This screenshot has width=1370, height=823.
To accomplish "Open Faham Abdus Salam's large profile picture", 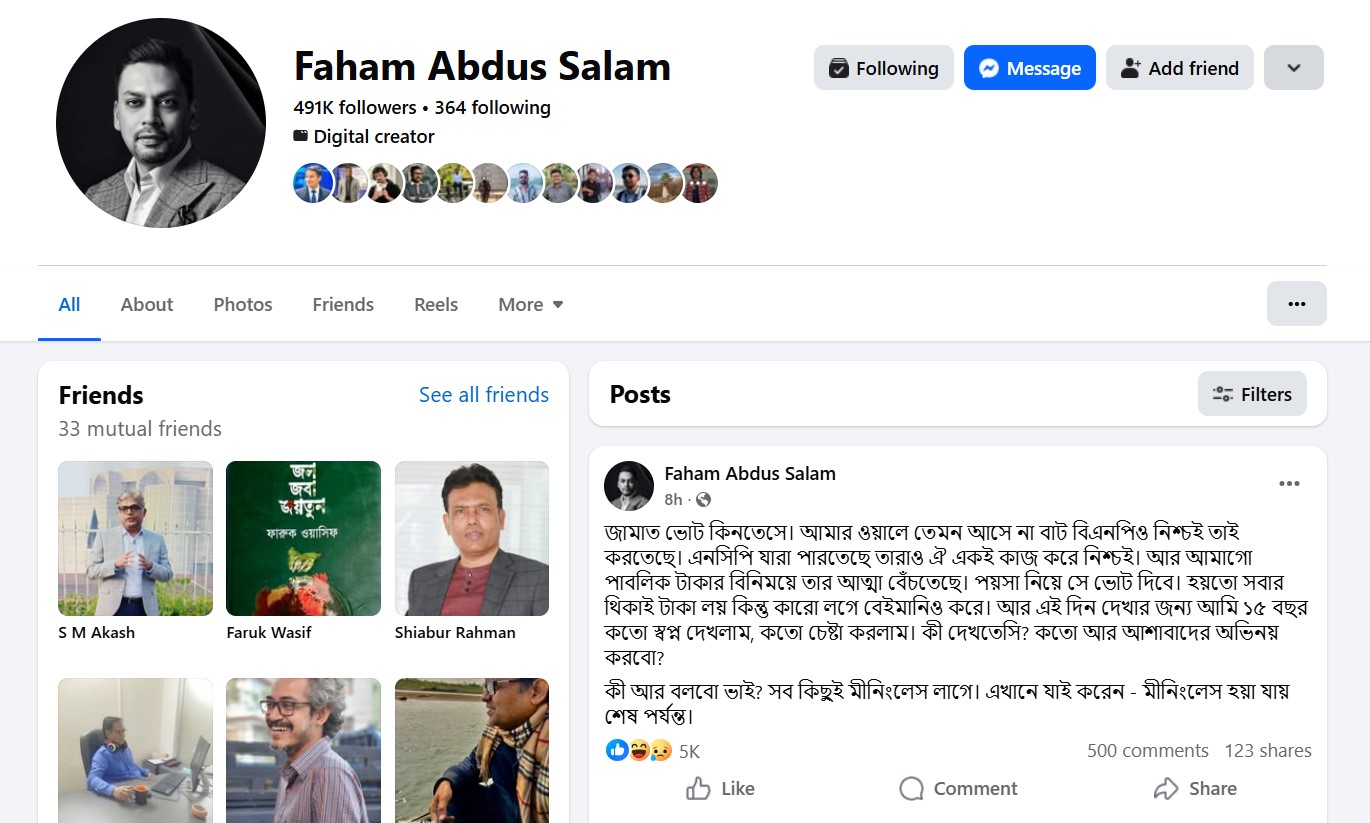I will pyautogui.click(x=161, y=123).
